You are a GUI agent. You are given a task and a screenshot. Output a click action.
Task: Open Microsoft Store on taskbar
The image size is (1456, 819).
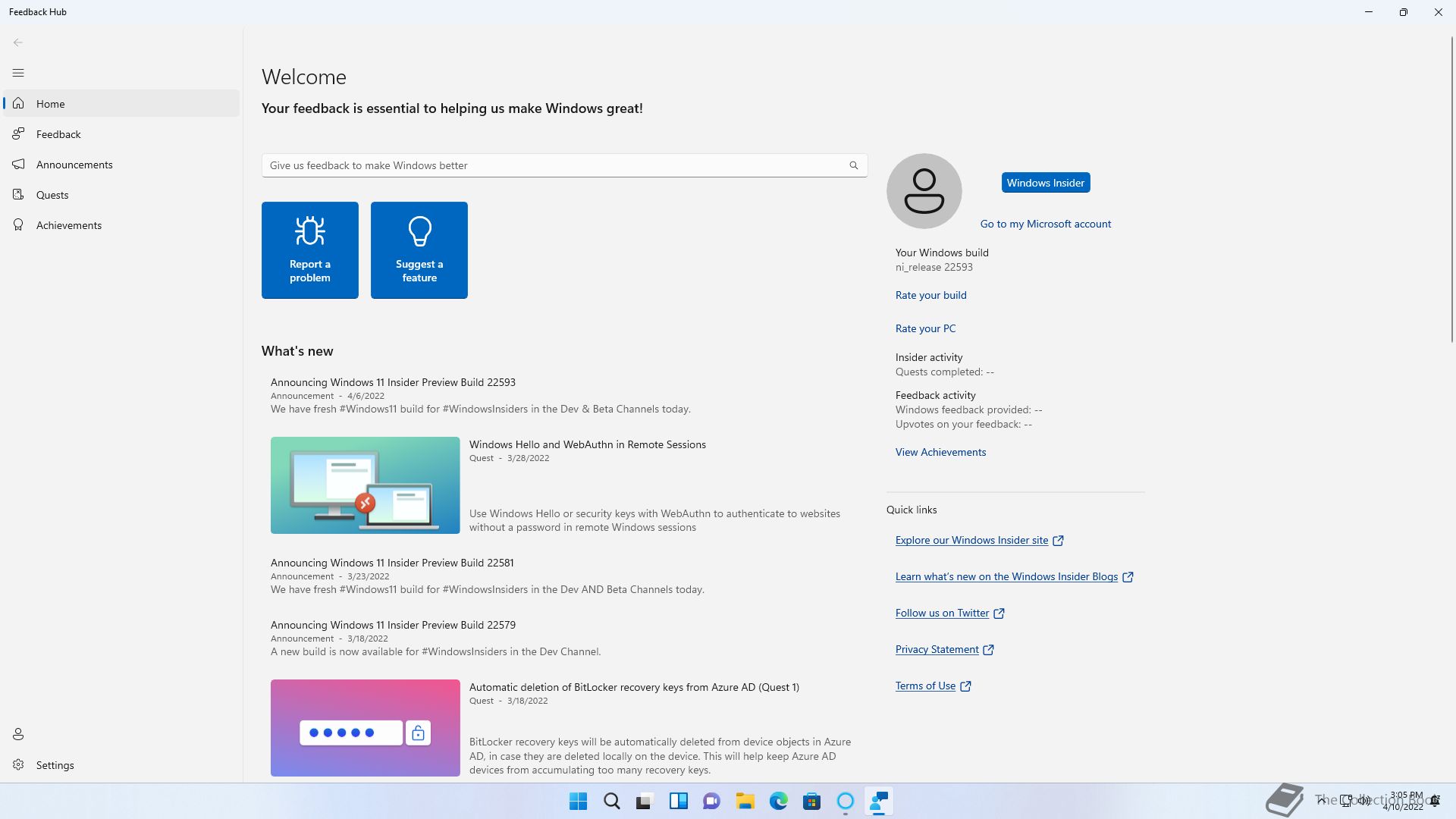[811, 802]
